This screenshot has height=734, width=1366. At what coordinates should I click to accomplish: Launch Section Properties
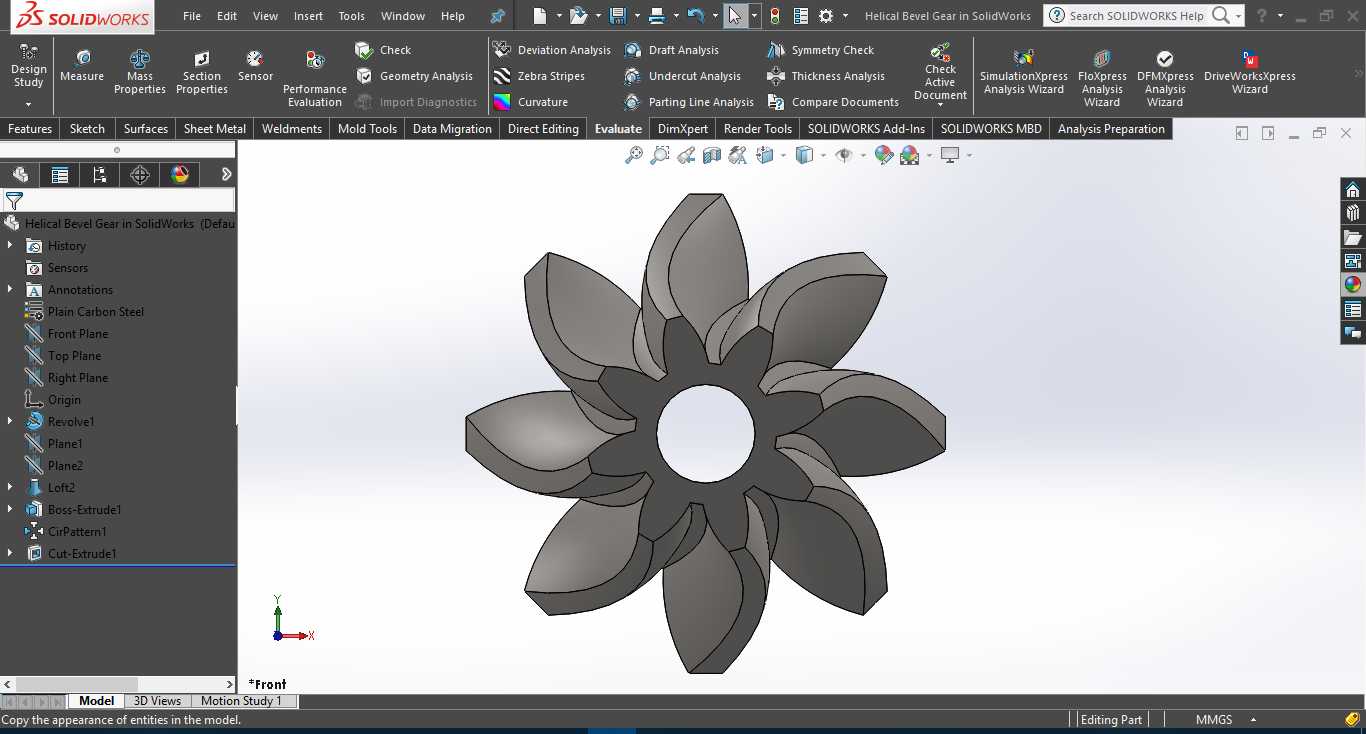pyautogui.click(x=202, y=72)
